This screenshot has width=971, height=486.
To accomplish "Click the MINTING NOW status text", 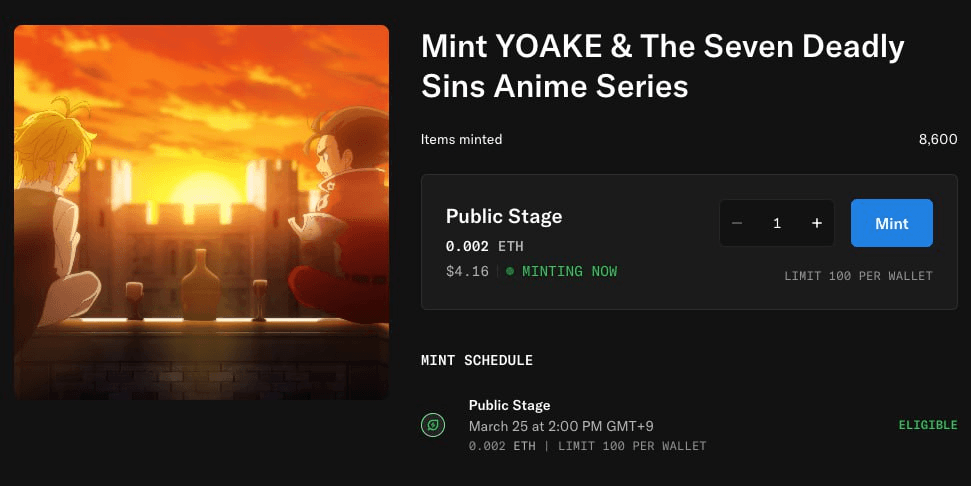I will (569, 271).
